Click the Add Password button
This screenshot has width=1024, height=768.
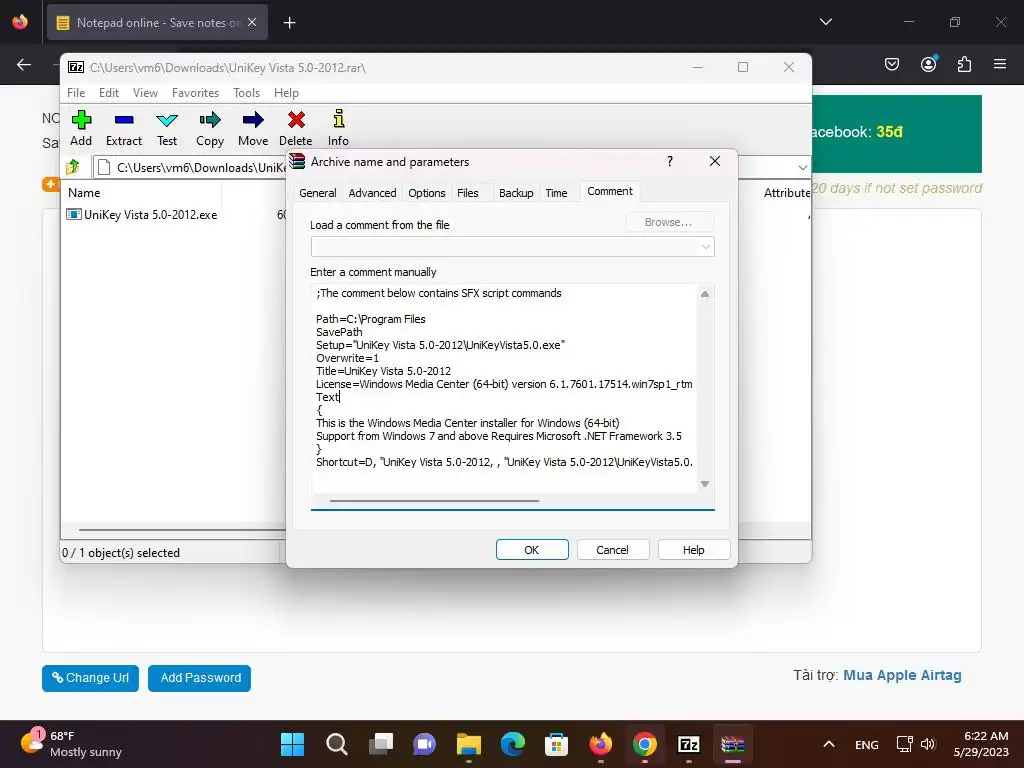pos(200,678)
